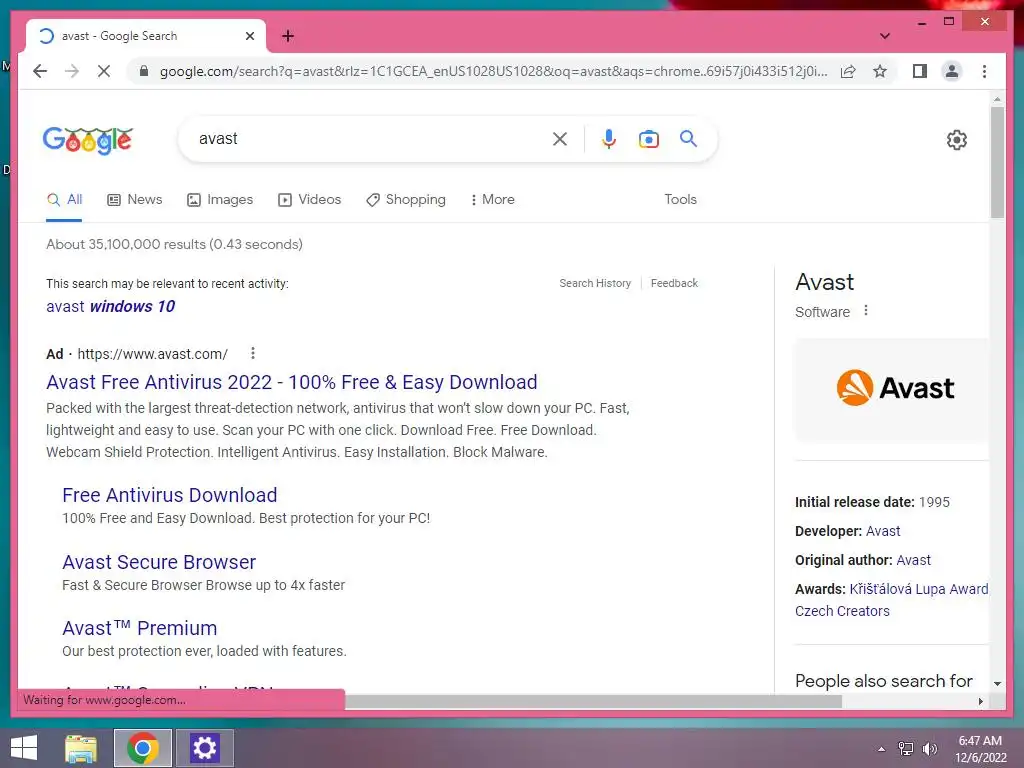Select the All results tab
Screen dimensions: 1024x768
(x=64, y=200)
